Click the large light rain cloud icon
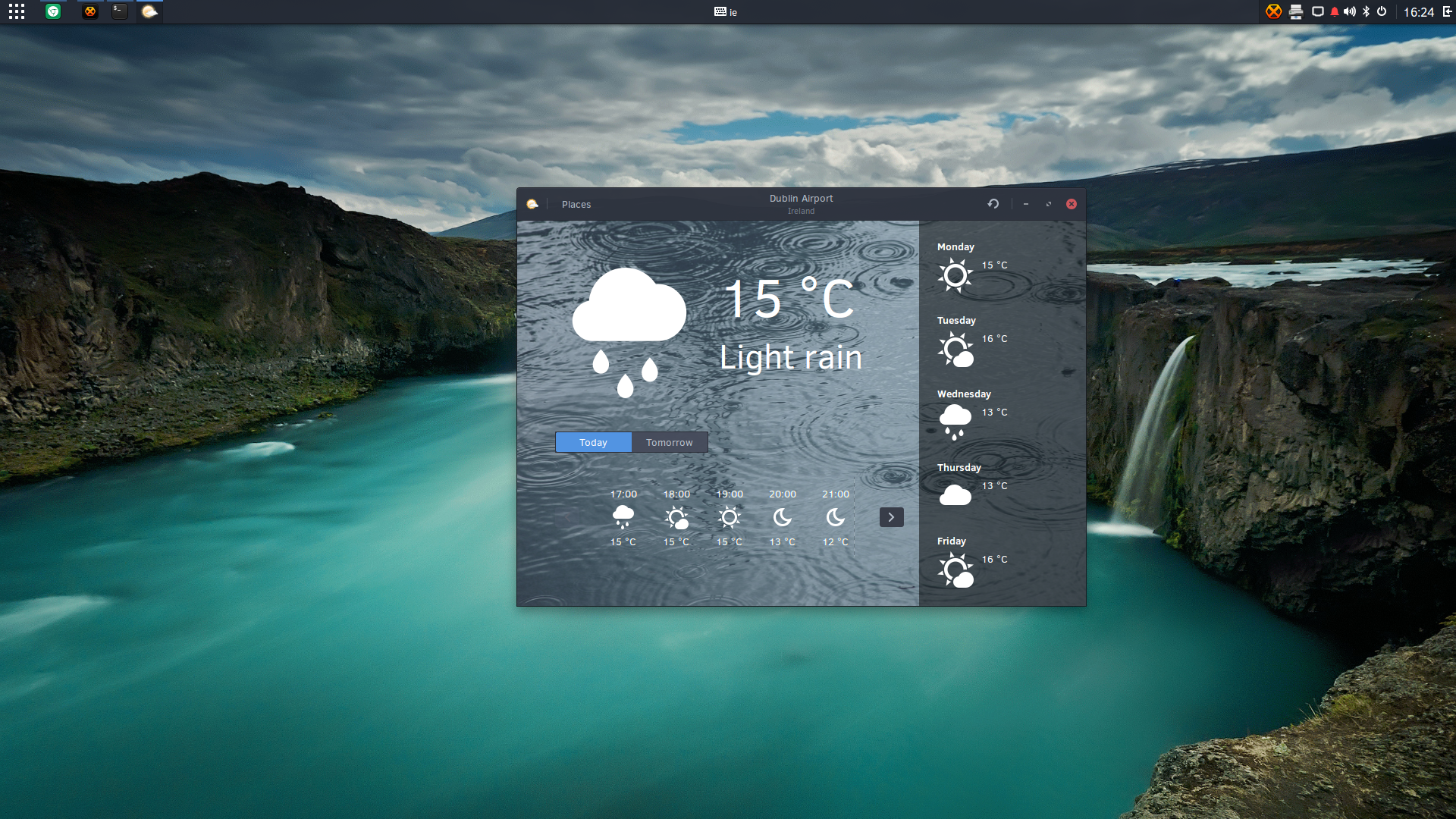The height and width of the screenshot is (819, 1456). click(x=629, y=332)
